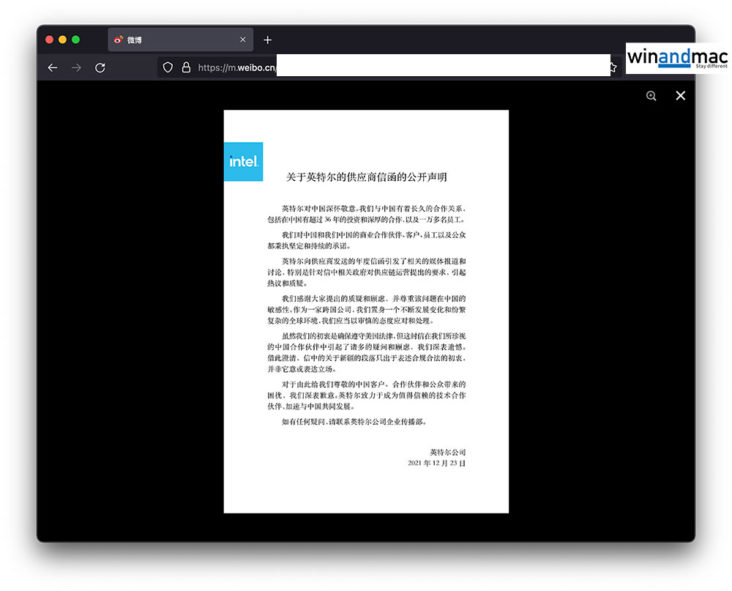This screenshot has width=732, height=591.
Task: Zoom the image with the magnifier icon
Action: point(651,96)
